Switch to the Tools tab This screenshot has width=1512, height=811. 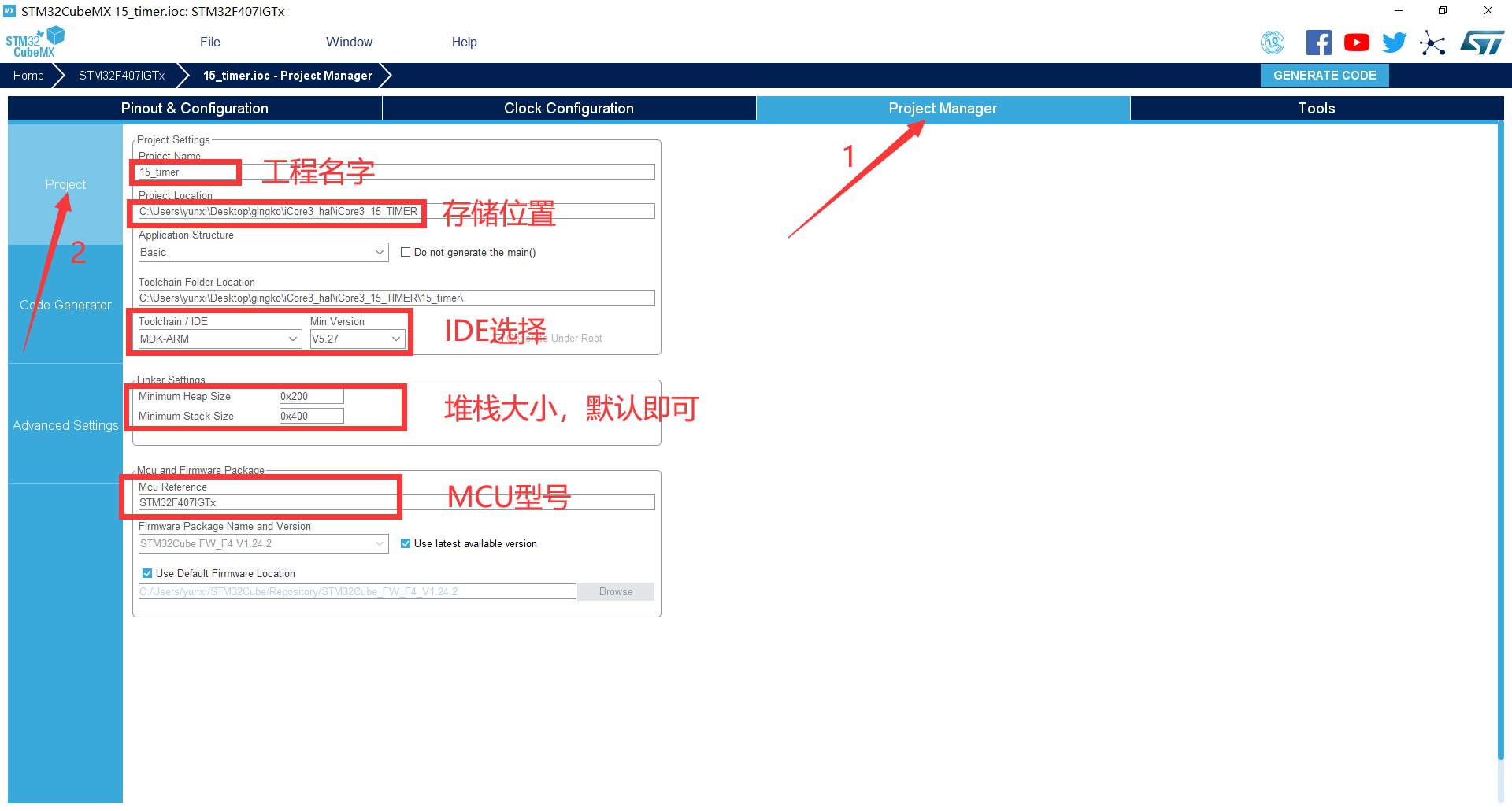point(1317,109)
